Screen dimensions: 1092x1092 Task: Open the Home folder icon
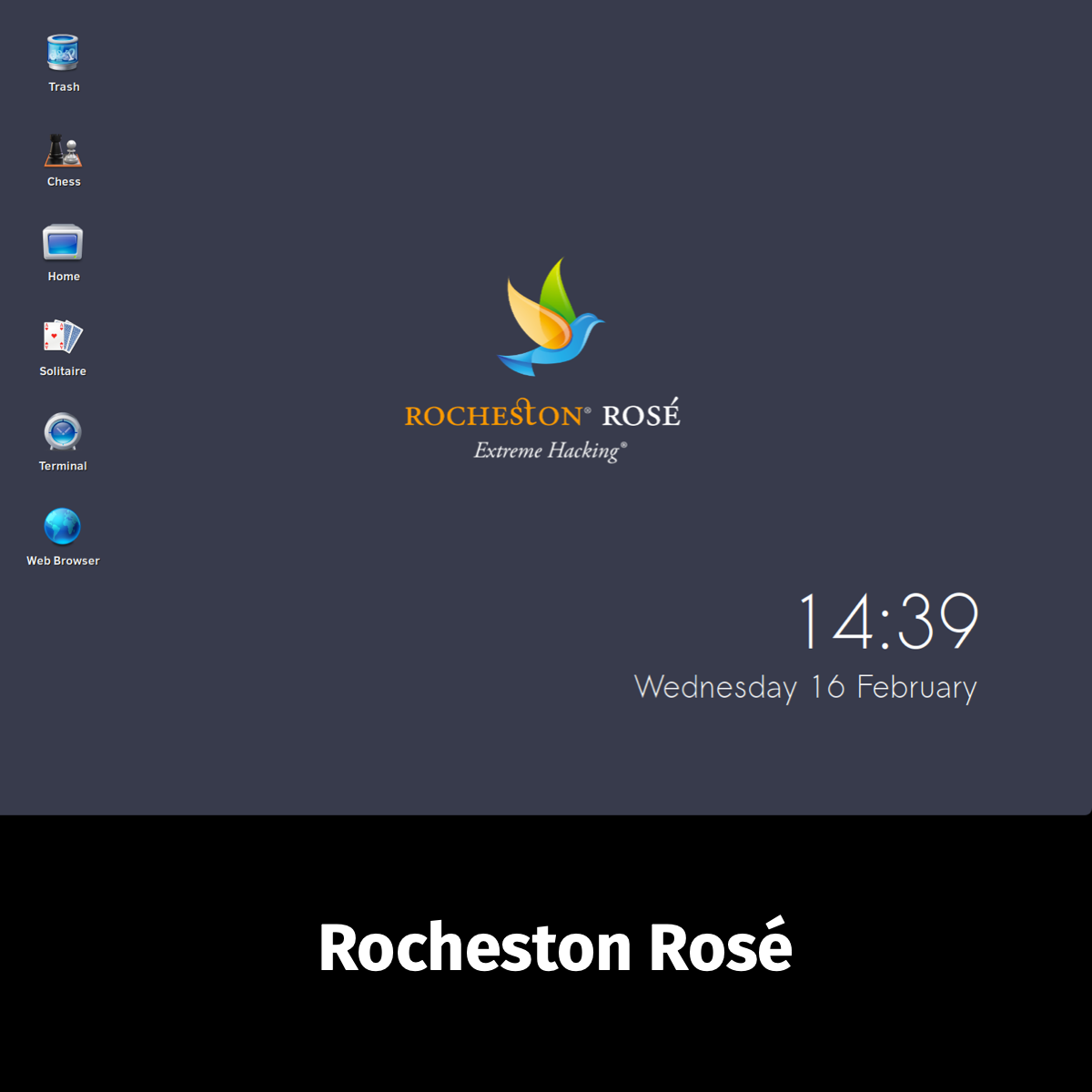click(x=63, y=243)
